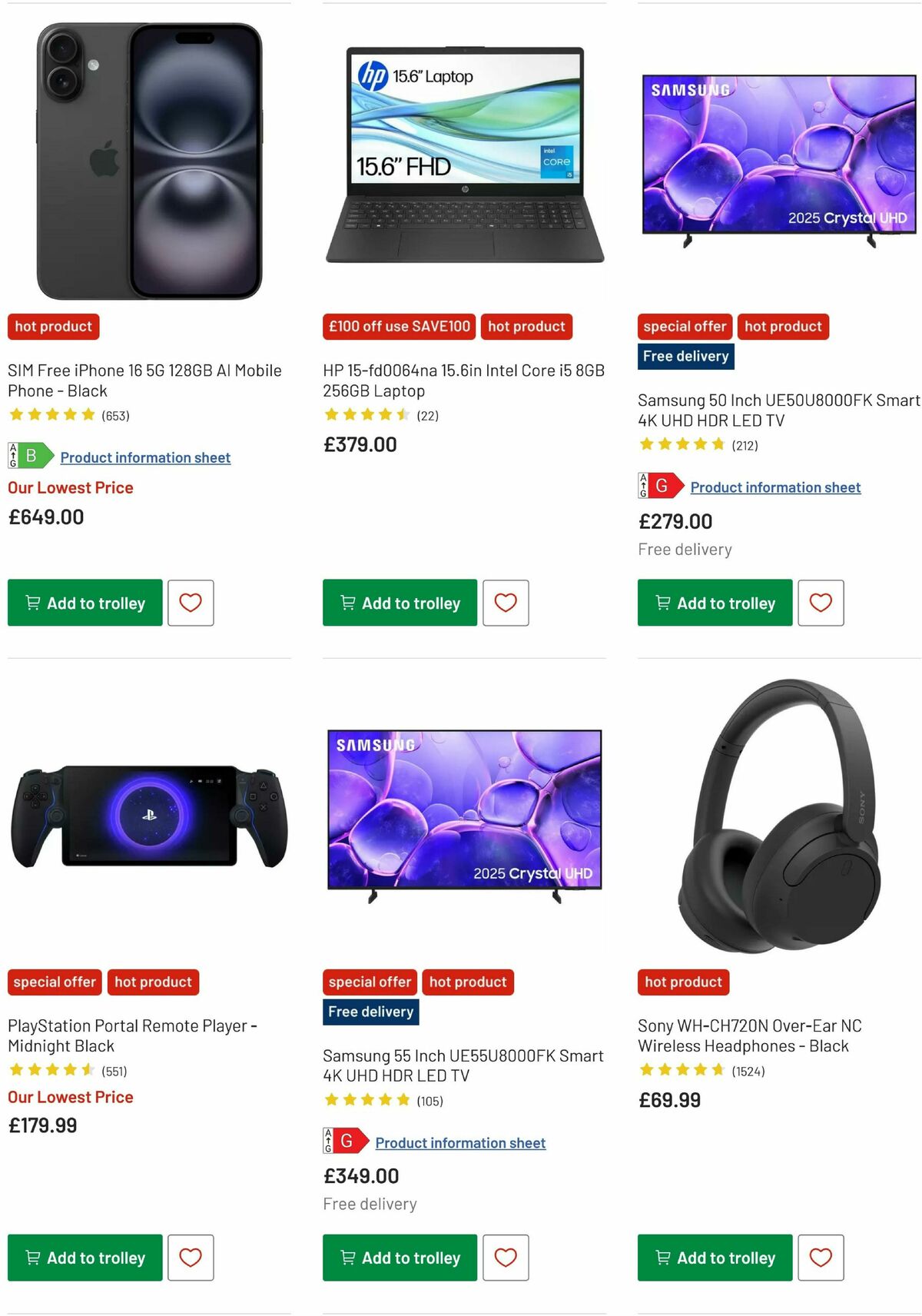Toggle the wishlist heart for the iPhone 16

[191, 603]
